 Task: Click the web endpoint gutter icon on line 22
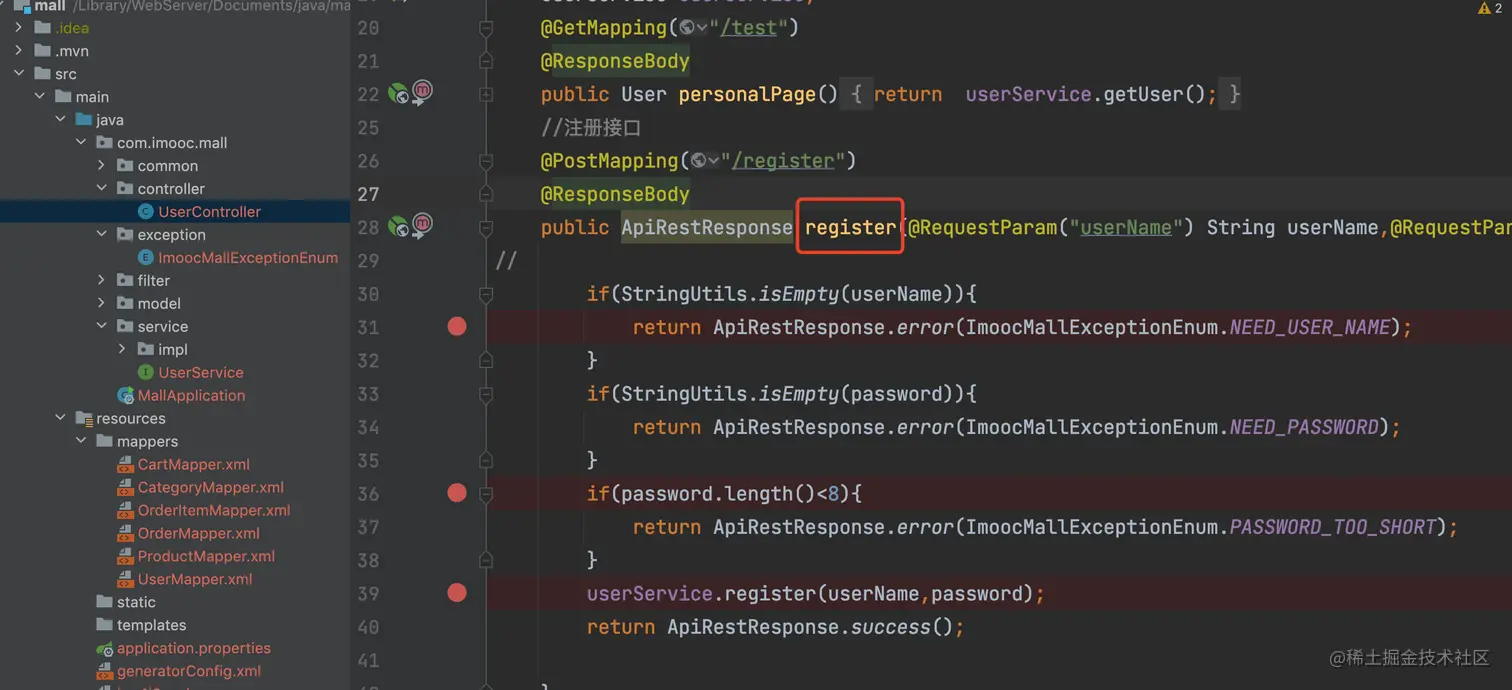(x=398, y=94)
